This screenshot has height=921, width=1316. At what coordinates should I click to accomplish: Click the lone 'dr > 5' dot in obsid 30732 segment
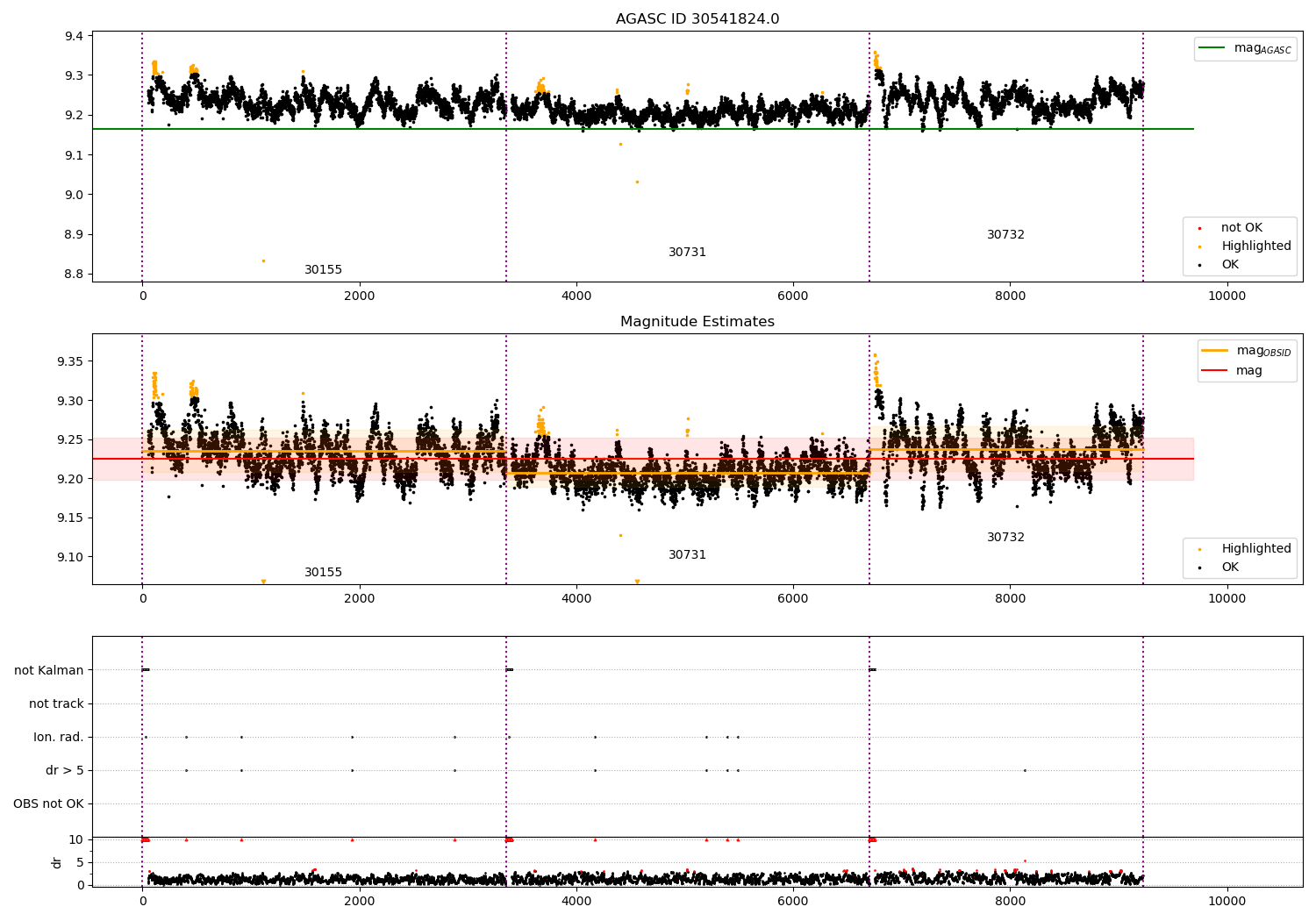1025,771
